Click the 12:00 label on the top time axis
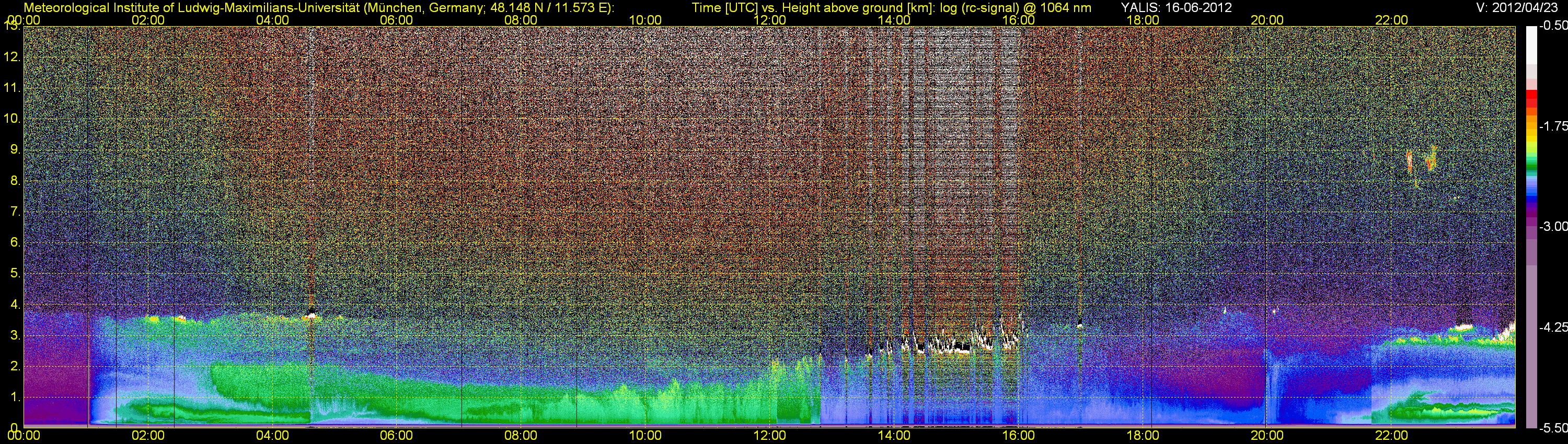Screen dimensions: 1568x444 [769, 20]
